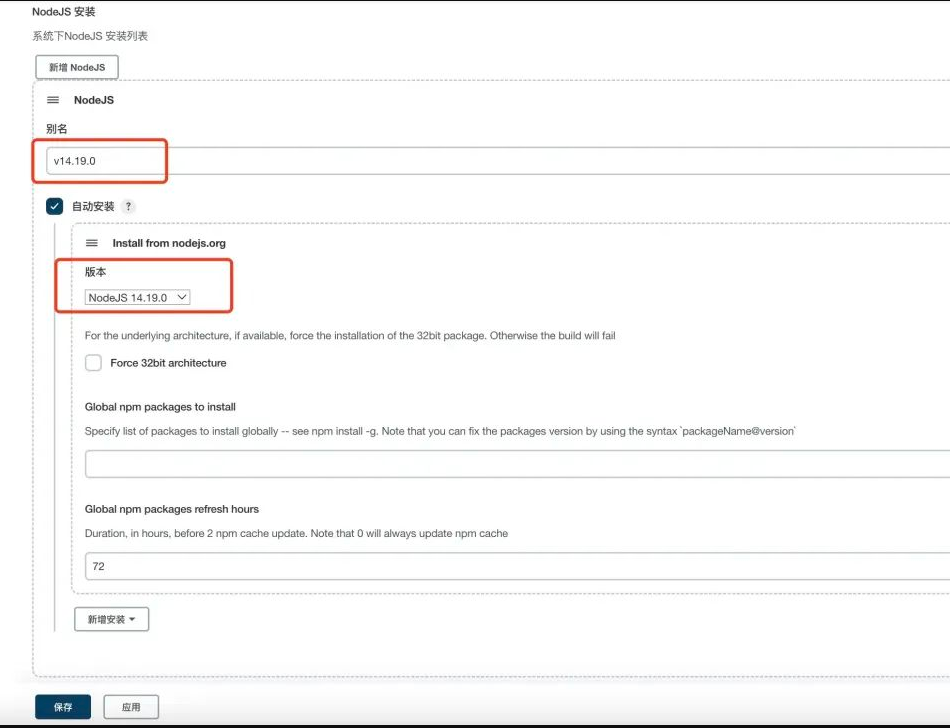The image size is (950, 728).
Task: Click text about forcing 32bit package installation
Action: click(350, 336)
